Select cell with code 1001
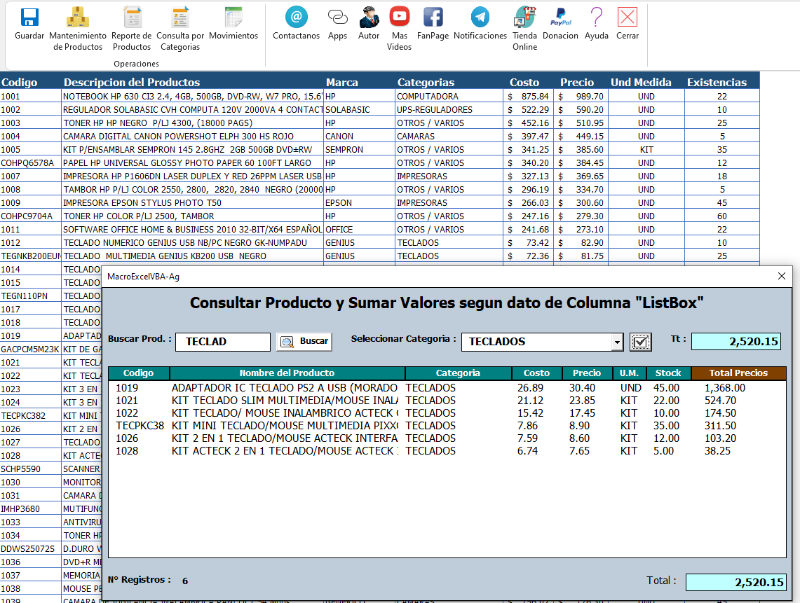The height and width of the screenshot is (603, 800). [31, 96]
